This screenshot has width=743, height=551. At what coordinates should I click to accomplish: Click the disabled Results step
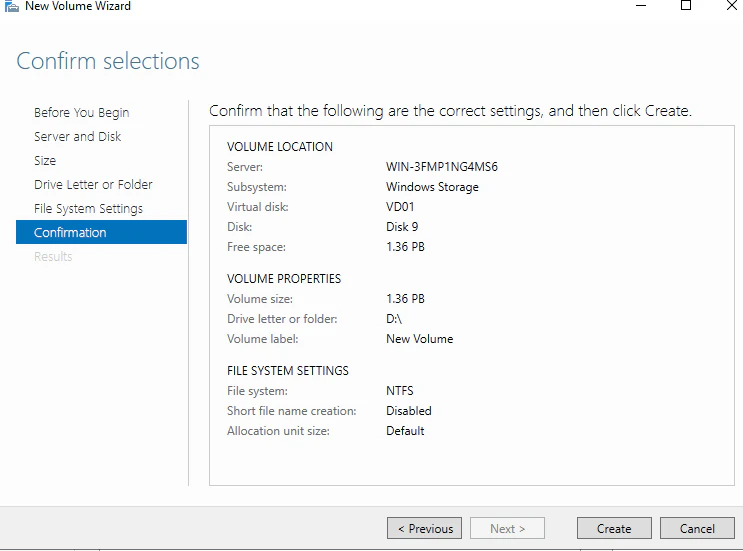click(53, 256)
